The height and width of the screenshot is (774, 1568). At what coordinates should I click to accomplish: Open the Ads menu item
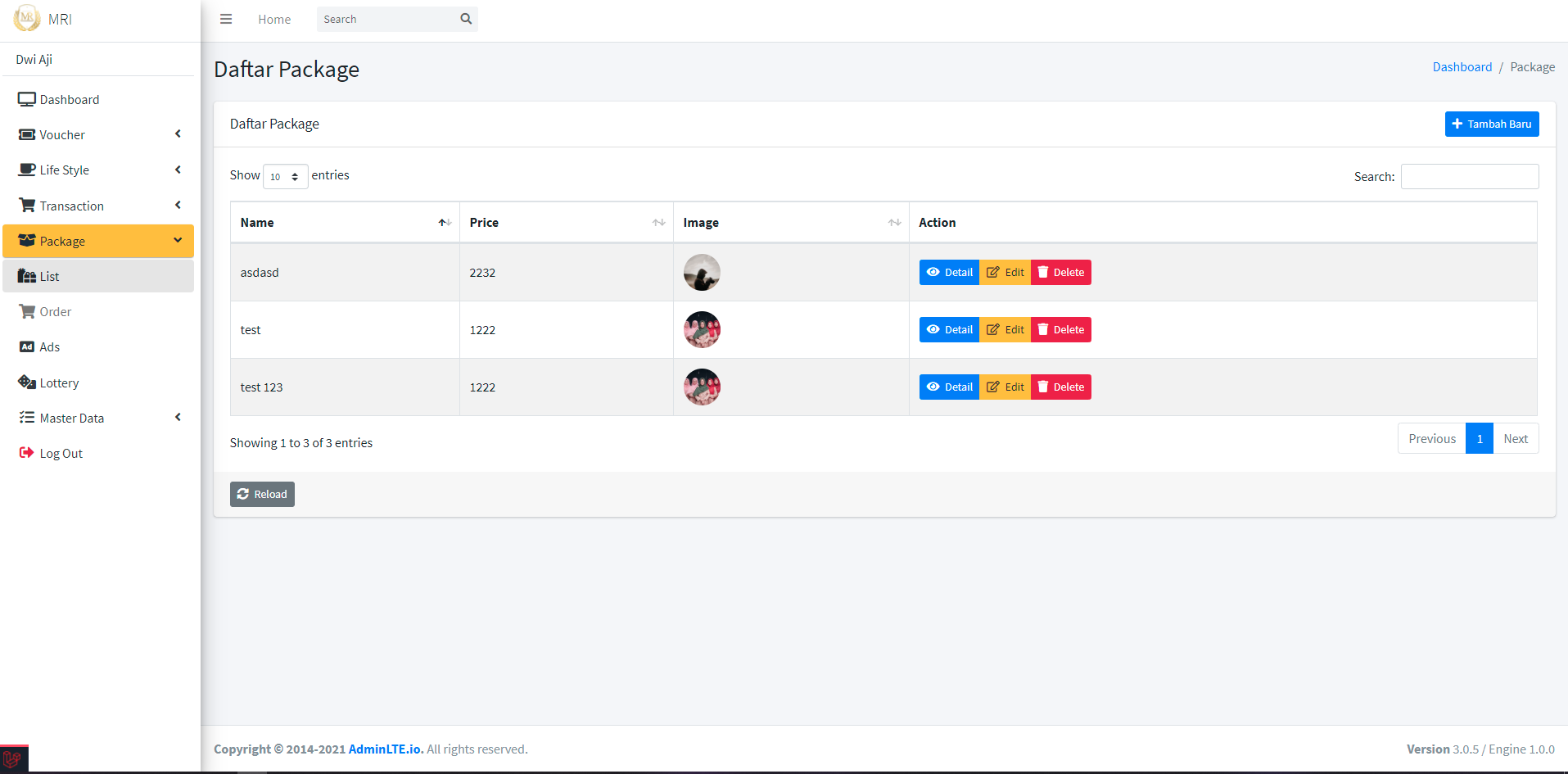pyautogui.click(x=98, y=346)
